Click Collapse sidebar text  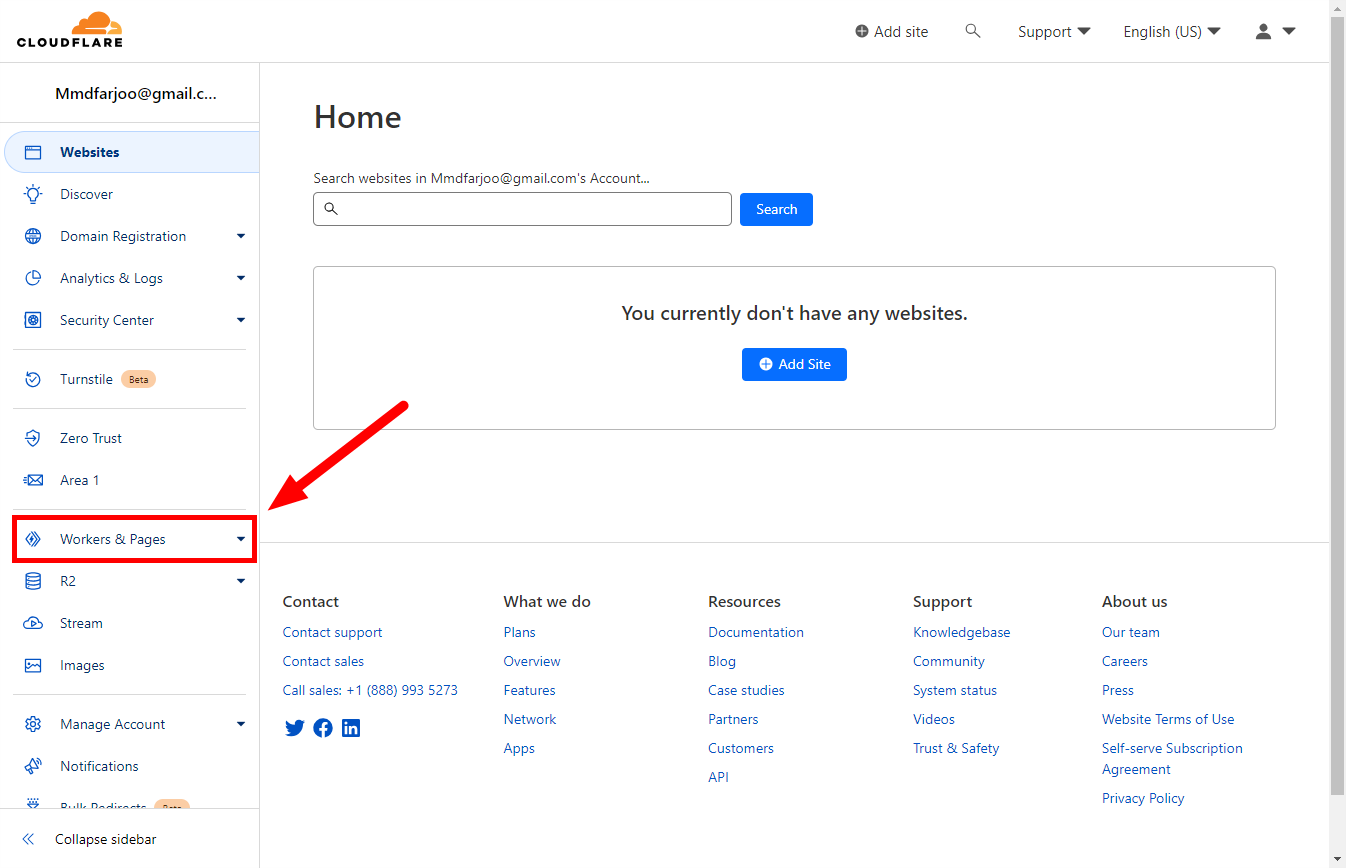coord(106,839)
